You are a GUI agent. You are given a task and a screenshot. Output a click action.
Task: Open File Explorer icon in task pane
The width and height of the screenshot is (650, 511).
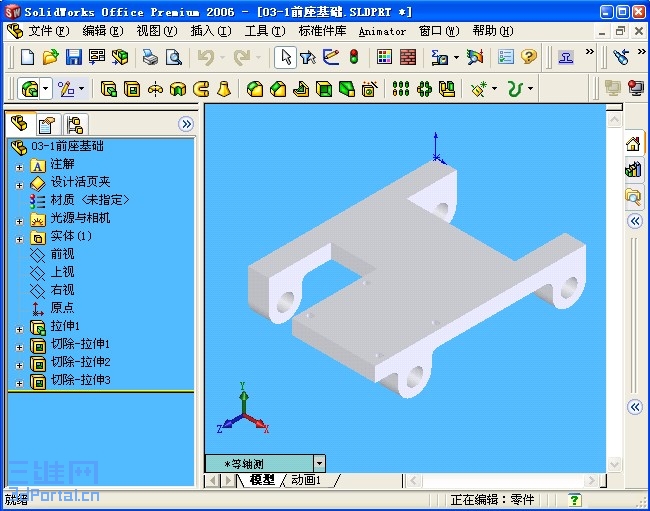coord(633,196)
